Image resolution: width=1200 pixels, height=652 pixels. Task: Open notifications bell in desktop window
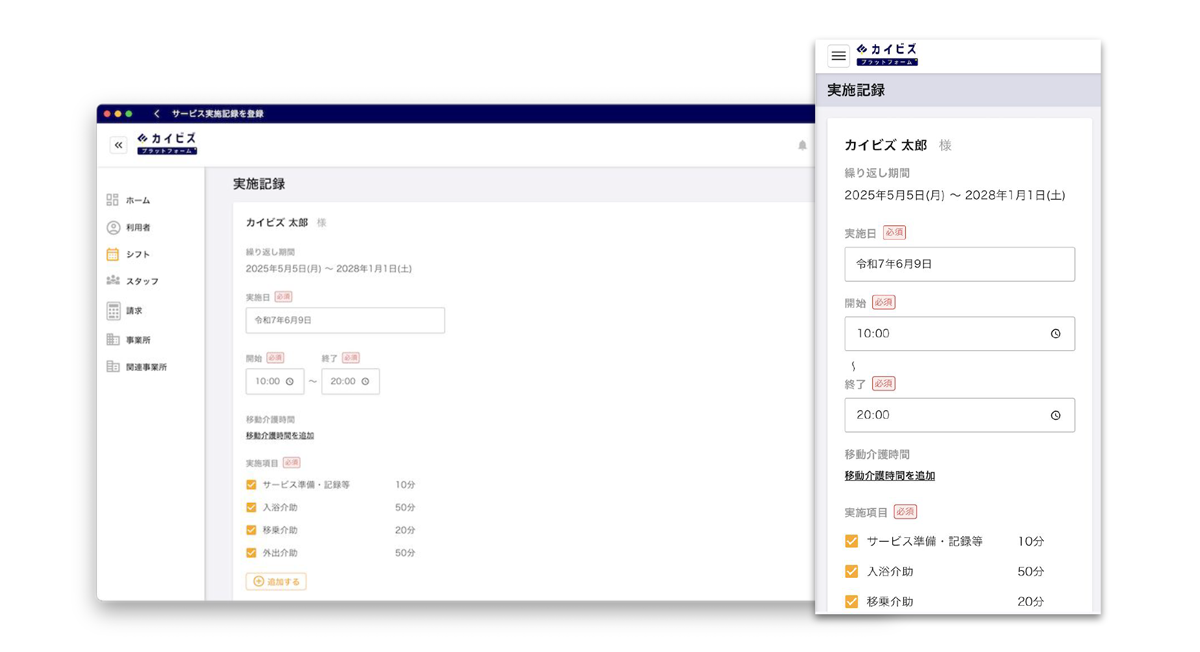click(x=802, y=145)
